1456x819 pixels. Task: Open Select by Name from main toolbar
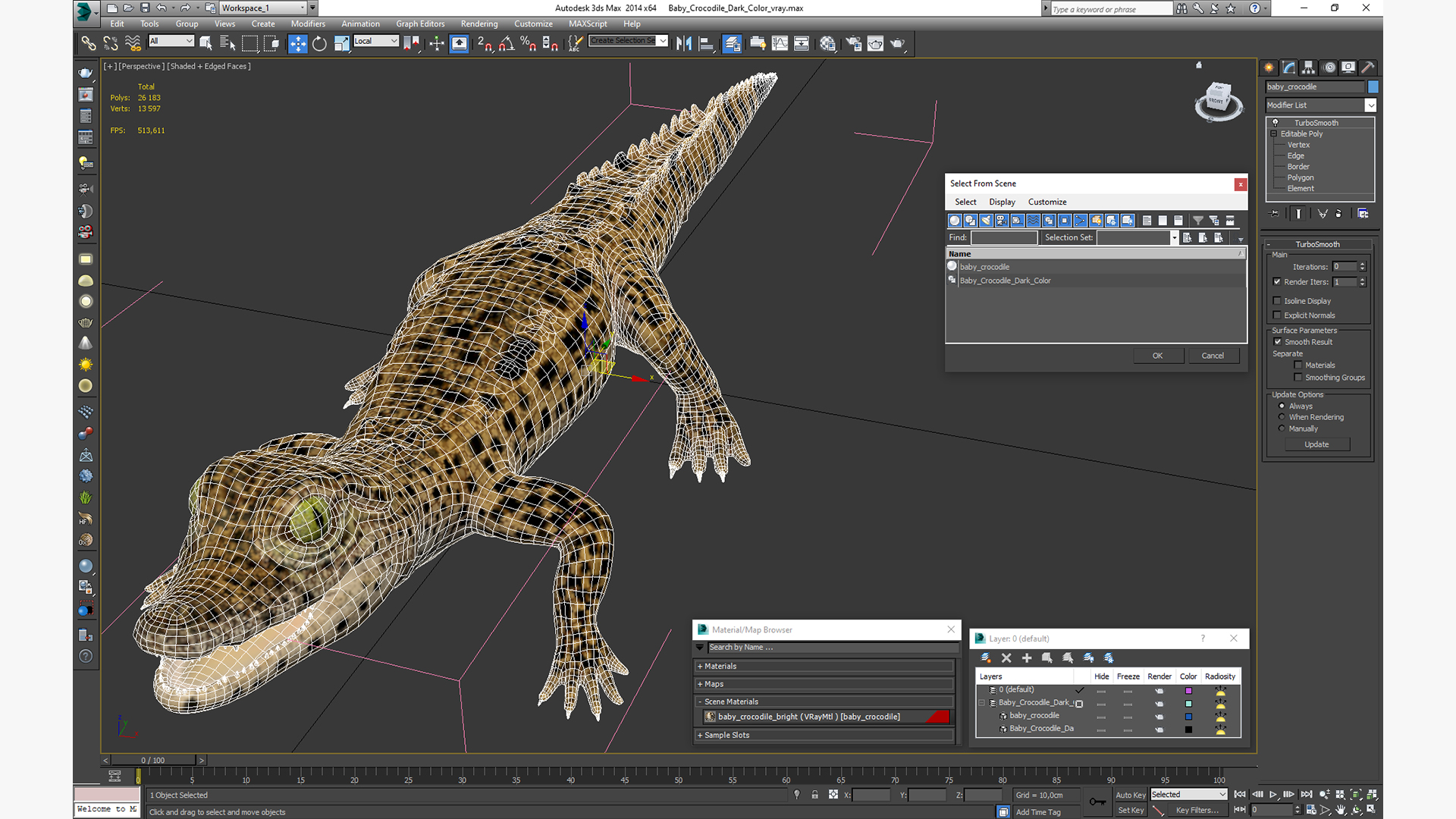tap(227, 44)
